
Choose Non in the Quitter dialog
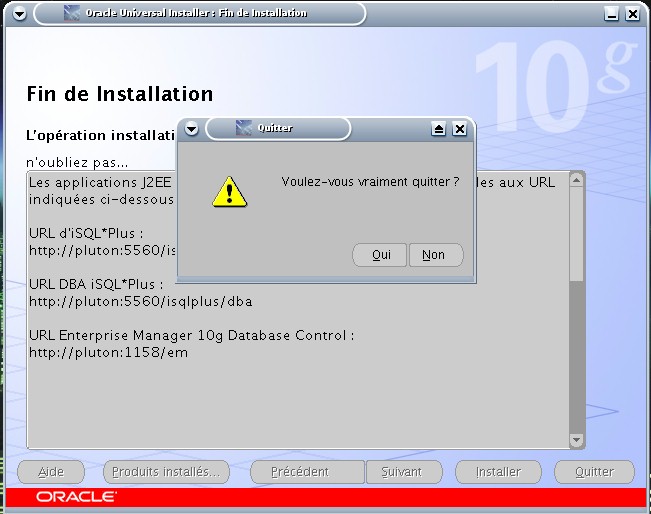click(x=436, y=255)
